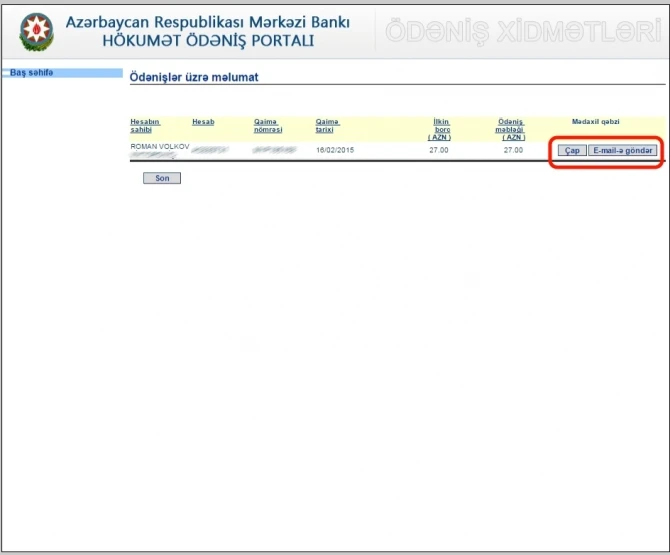Send receipt via E-mail-ə göndər button
The image size is (670, 555).
pyautogui.click(x=623, y=150)
